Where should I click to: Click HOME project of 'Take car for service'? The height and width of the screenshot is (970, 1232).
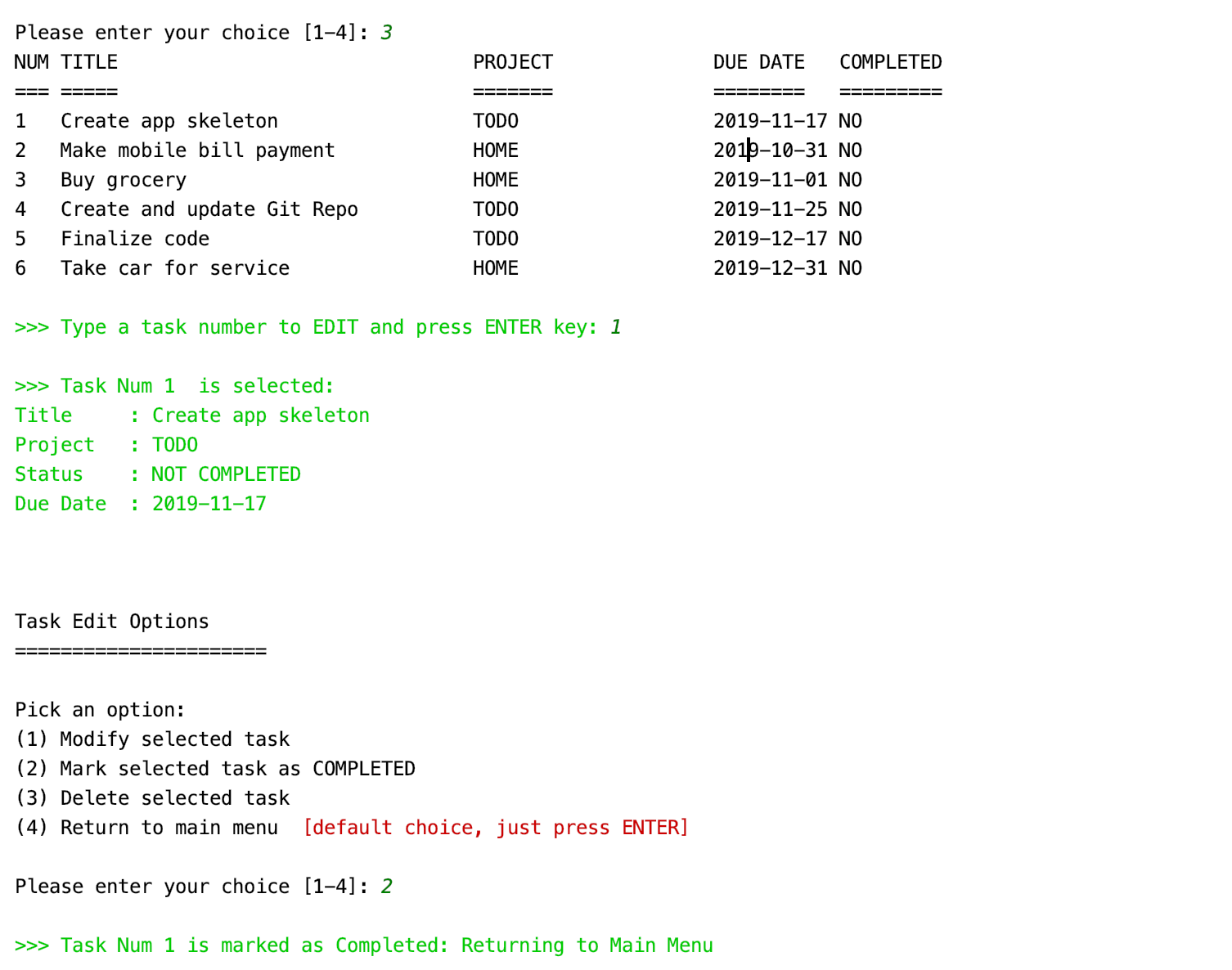[496, 268]
